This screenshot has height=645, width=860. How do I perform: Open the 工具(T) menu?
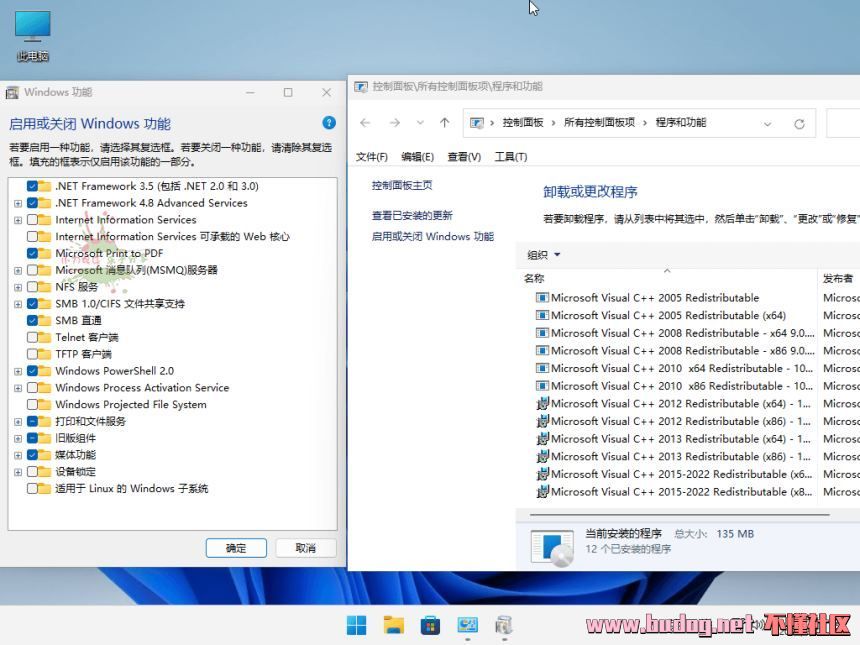coord(512,156)
